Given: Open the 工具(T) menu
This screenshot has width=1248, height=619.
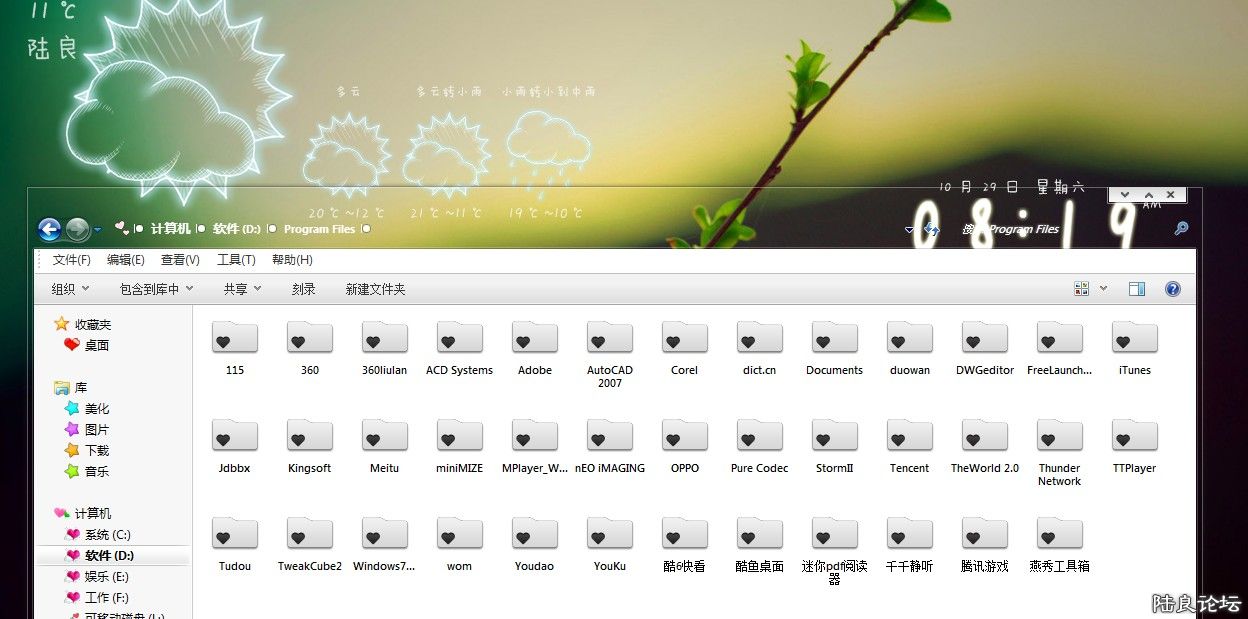Looking at the screenshot, I should pos(236,260).
